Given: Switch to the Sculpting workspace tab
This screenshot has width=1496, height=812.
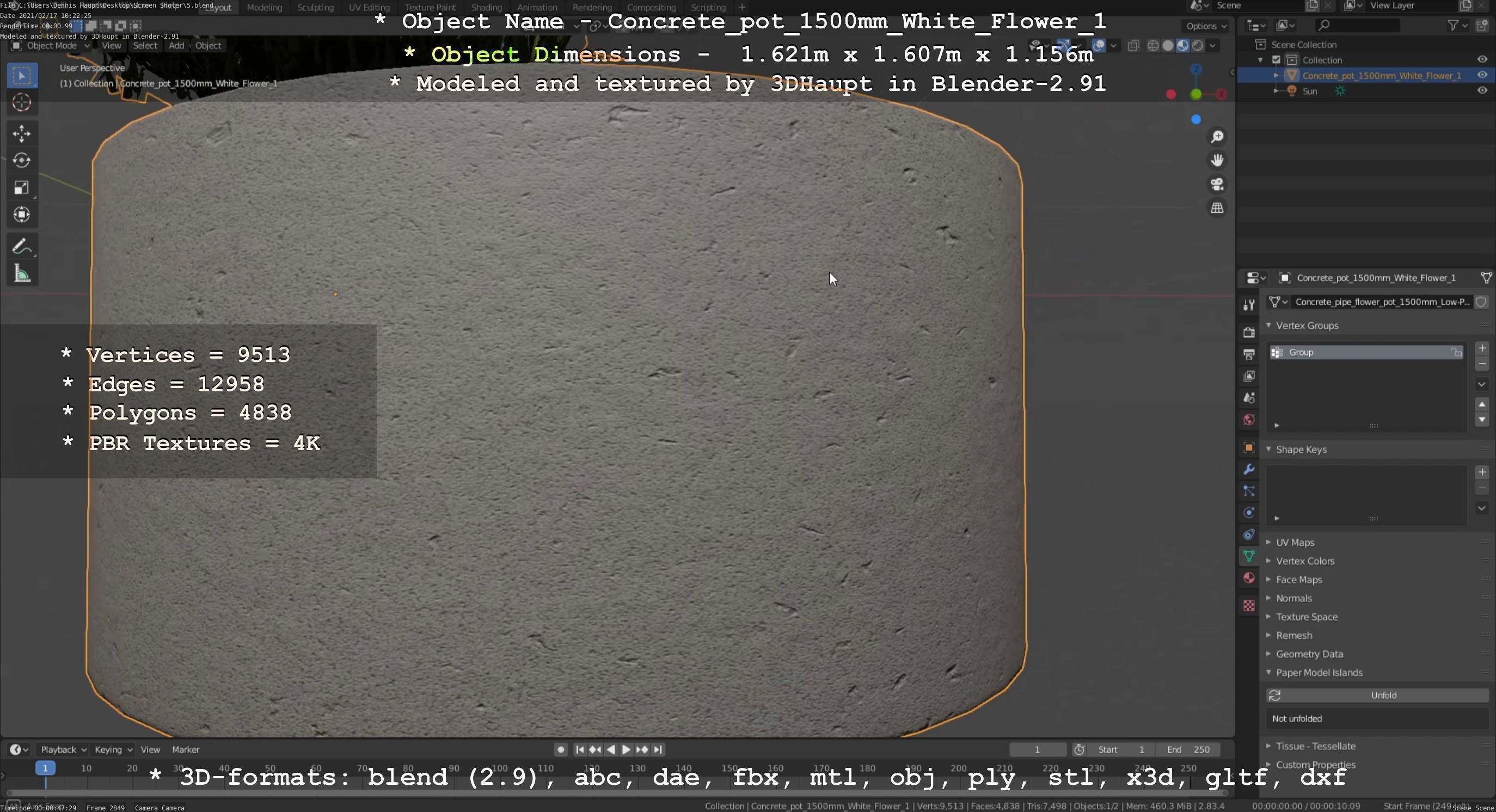Looking at the screenshot, I should 315,8.
